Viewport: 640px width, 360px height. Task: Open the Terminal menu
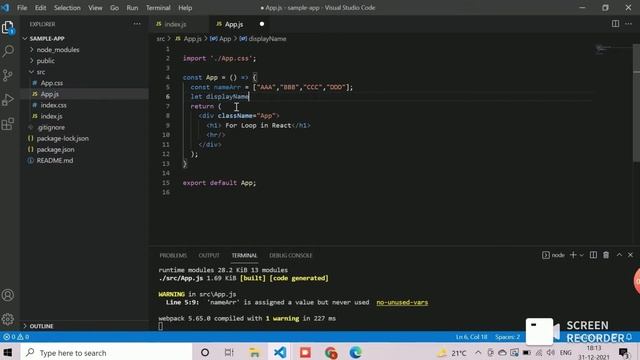(x=158, y=8)
